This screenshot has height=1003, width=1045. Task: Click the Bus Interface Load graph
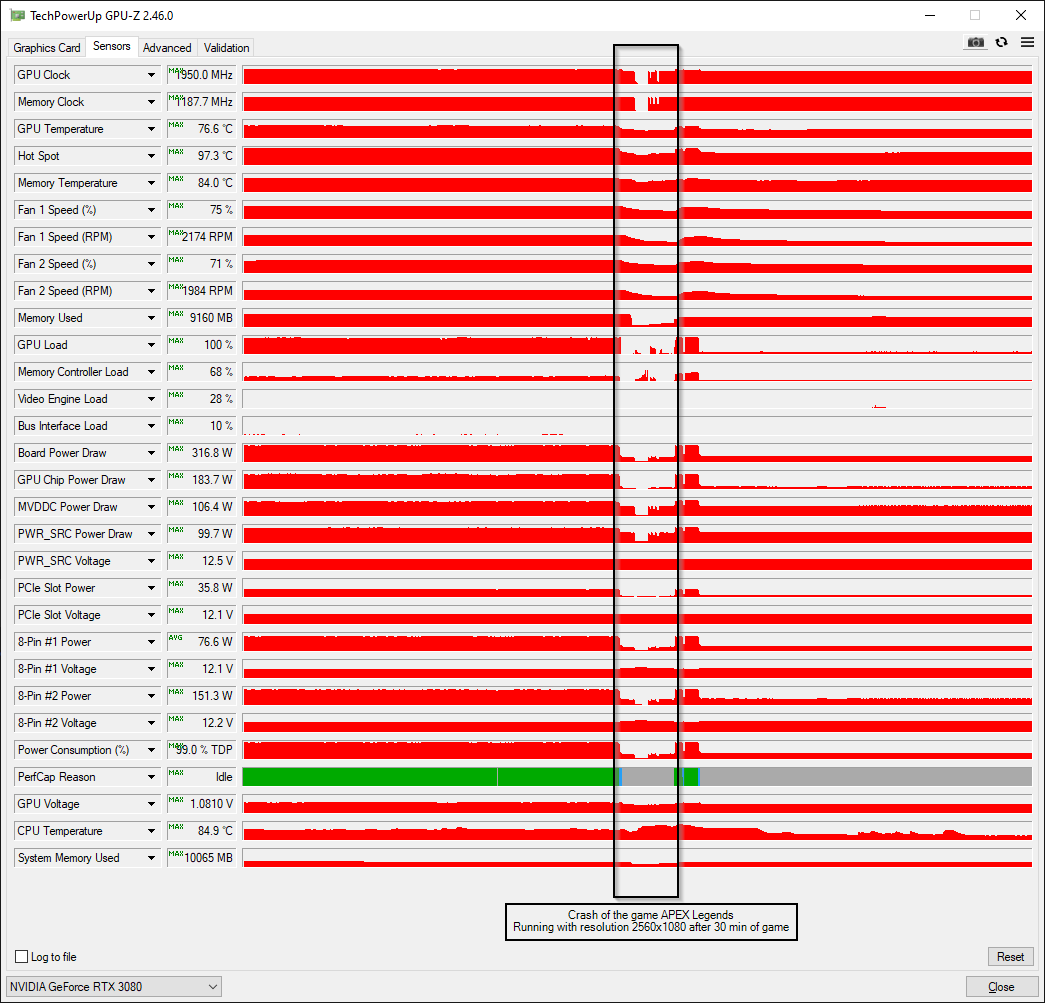pos(637,426)
